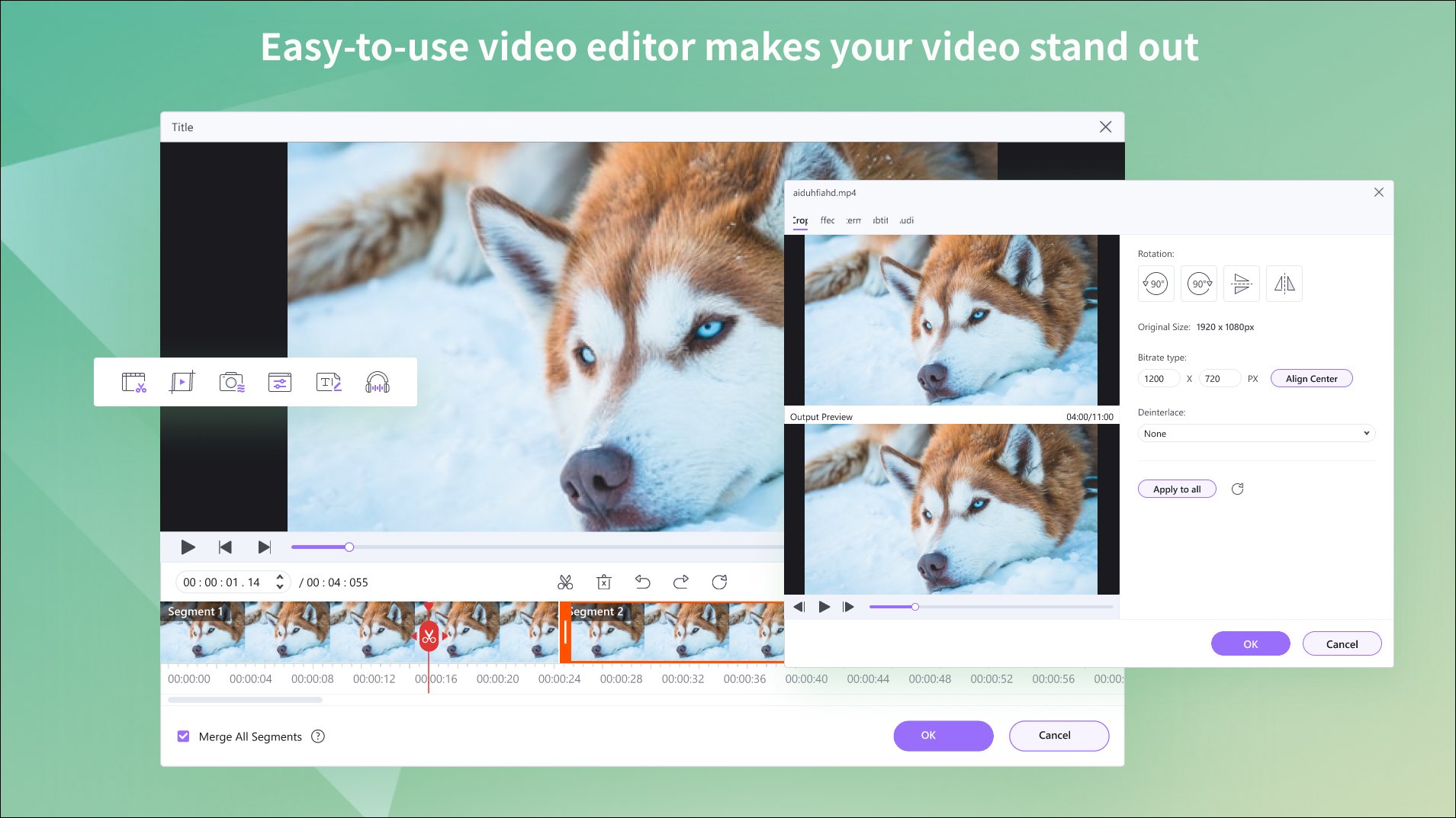Click the main playback progress slider handle
The width and height of the screenshot is (1456, 818).
(x=349, y=547)
